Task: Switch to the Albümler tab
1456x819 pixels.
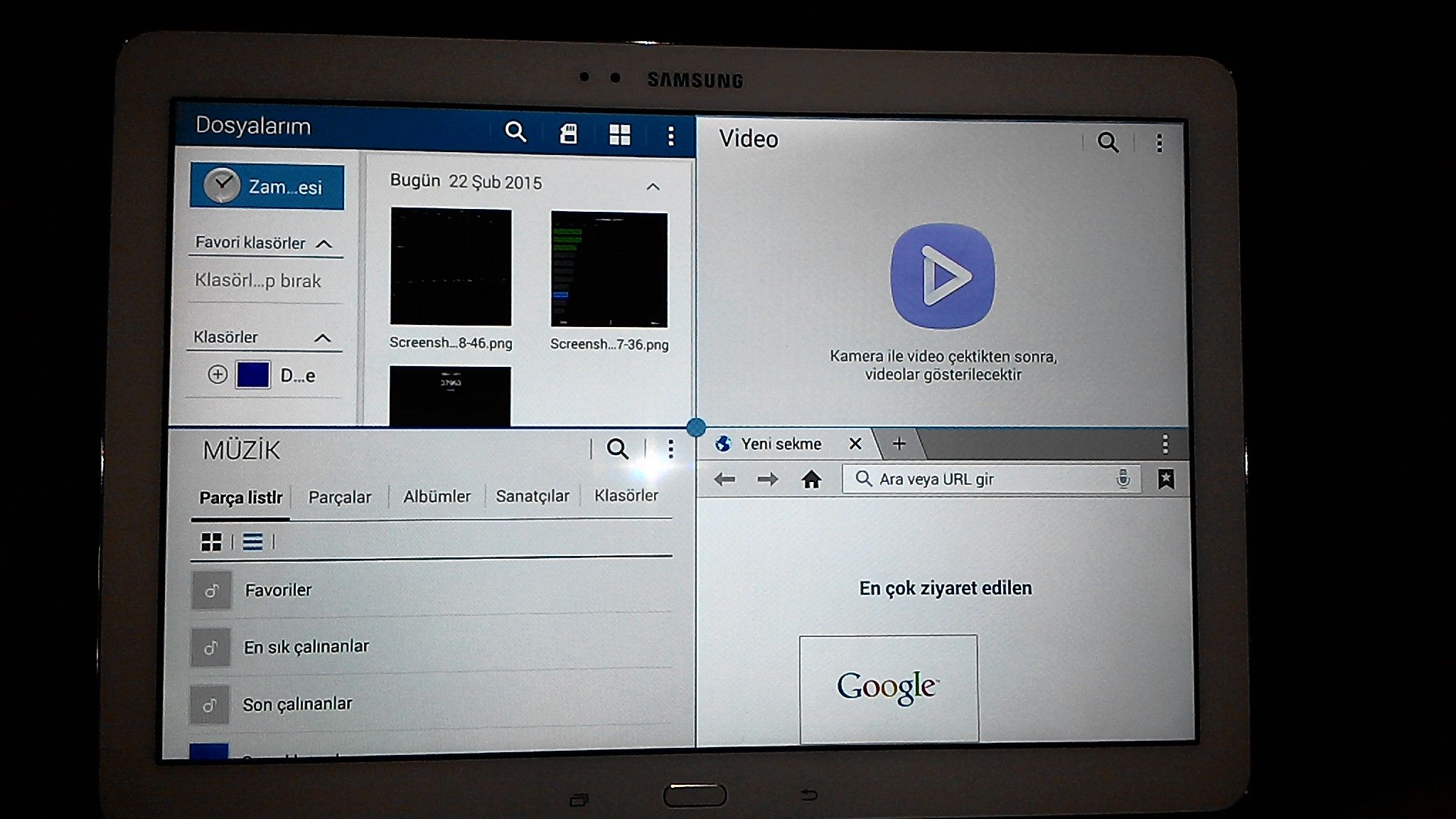Action: click(x=437, y=496)
